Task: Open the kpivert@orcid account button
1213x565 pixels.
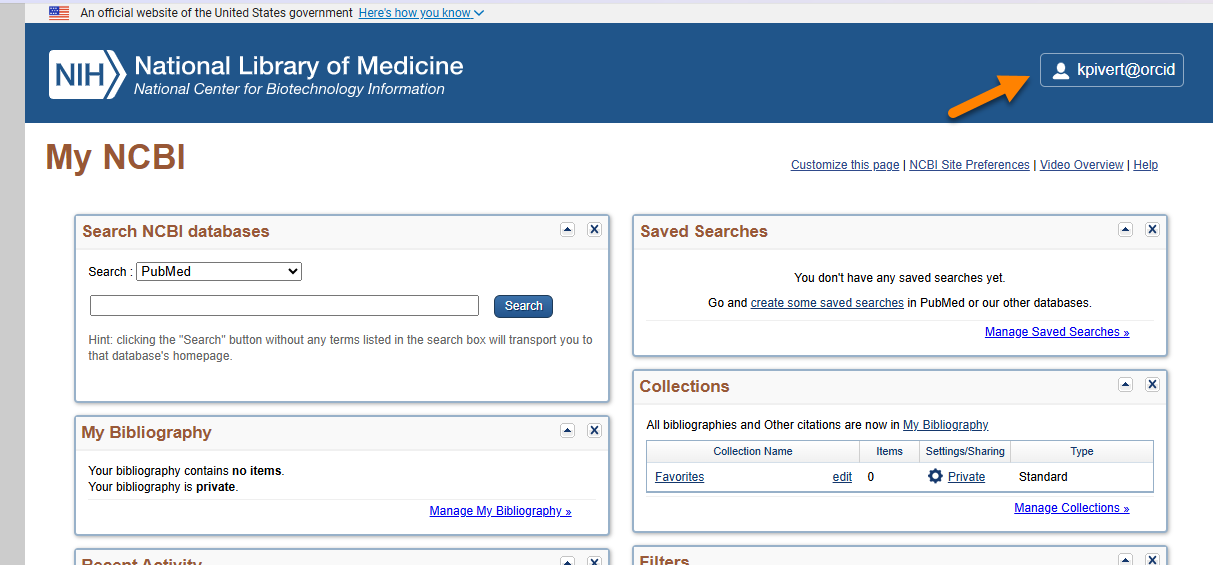Action: [1111, 70]
